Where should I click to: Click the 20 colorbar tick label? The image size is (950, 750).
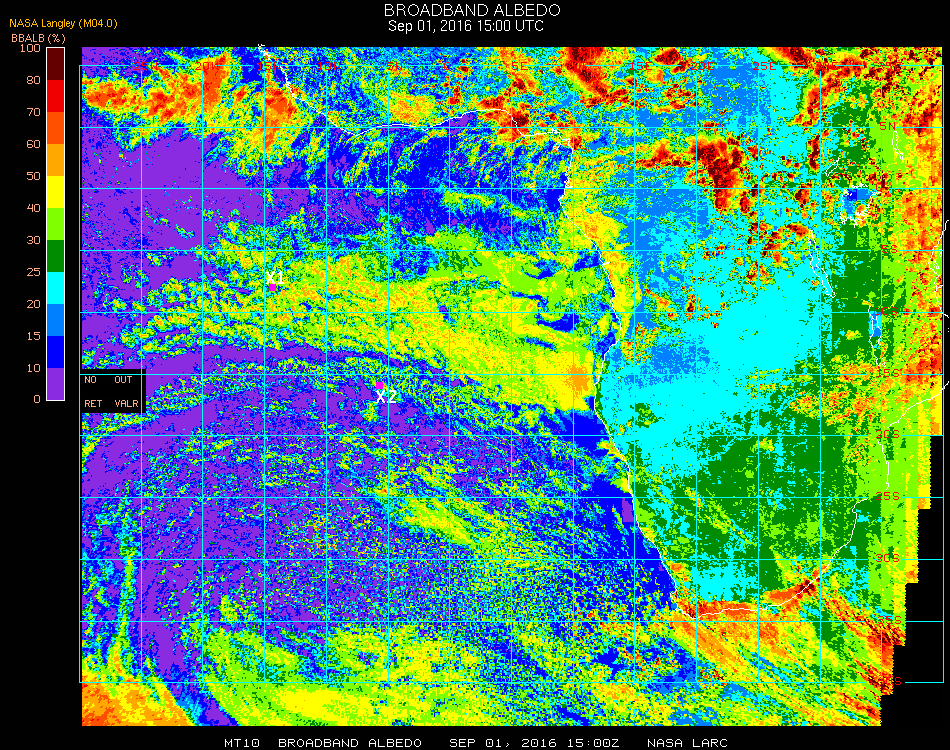pos(33,304)
